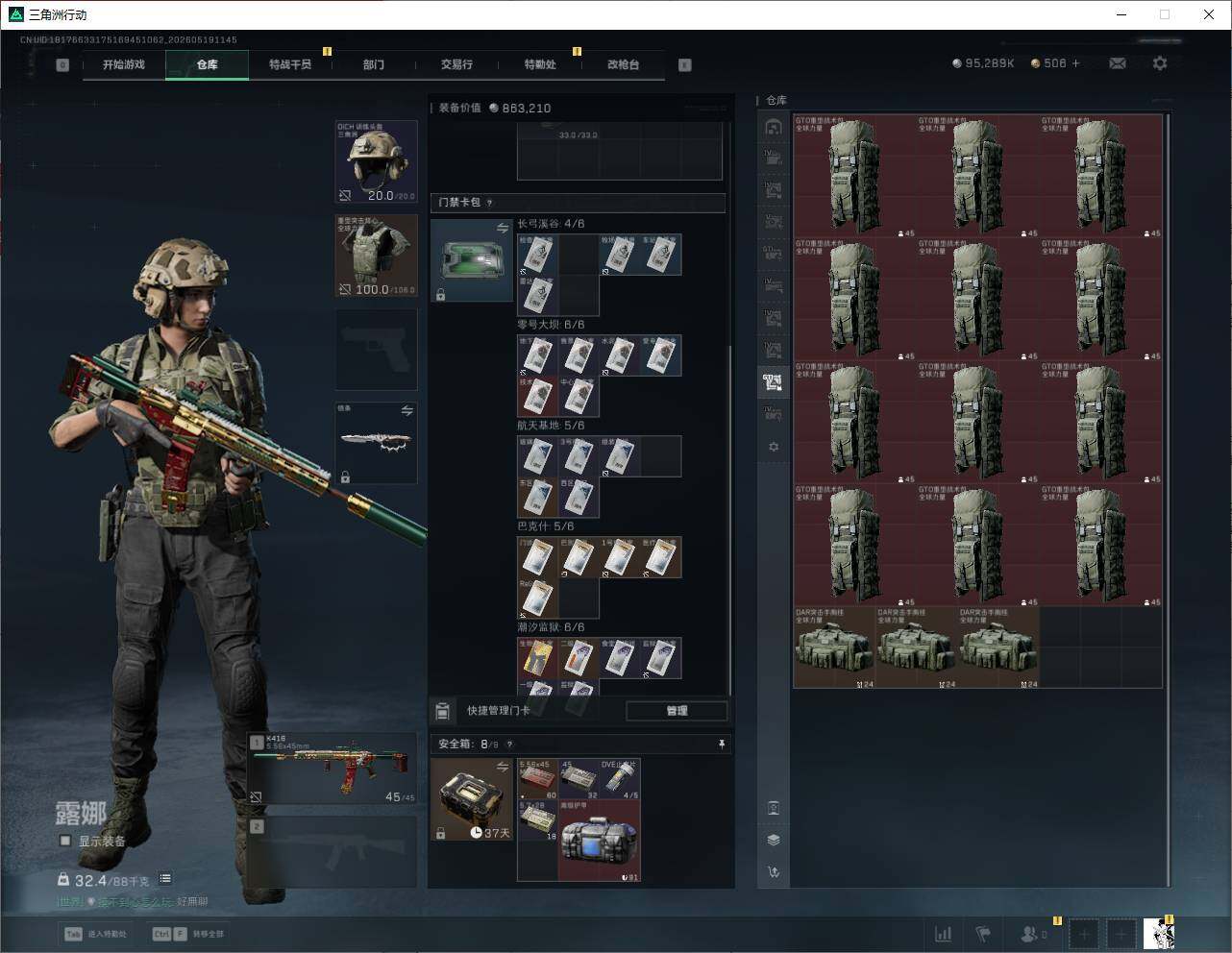Click the 进入特勤处 Tab shortcut button
This screenshot has height=953, width=1232.
tap(95, 934)
